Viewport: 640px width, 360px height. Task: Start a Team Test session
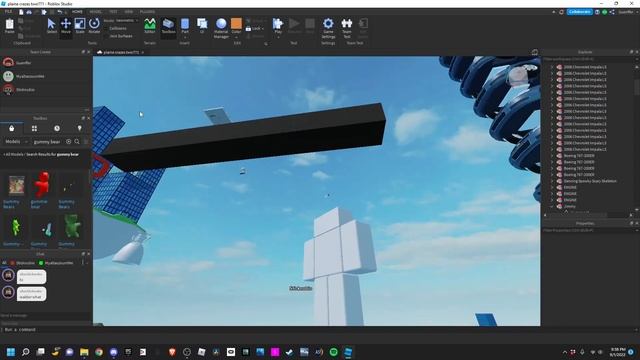347,28
